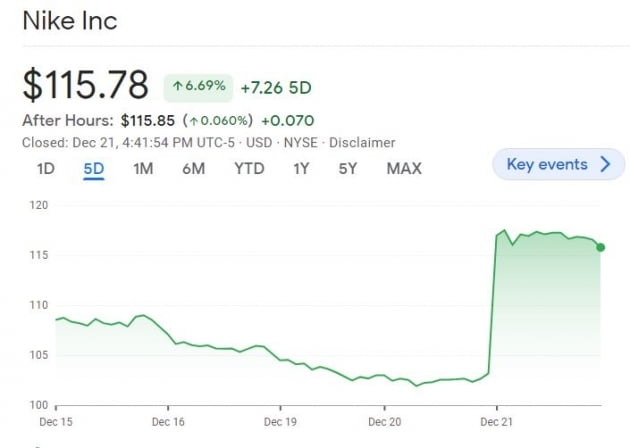Show the YTD price chart

(x=249, y=168)
